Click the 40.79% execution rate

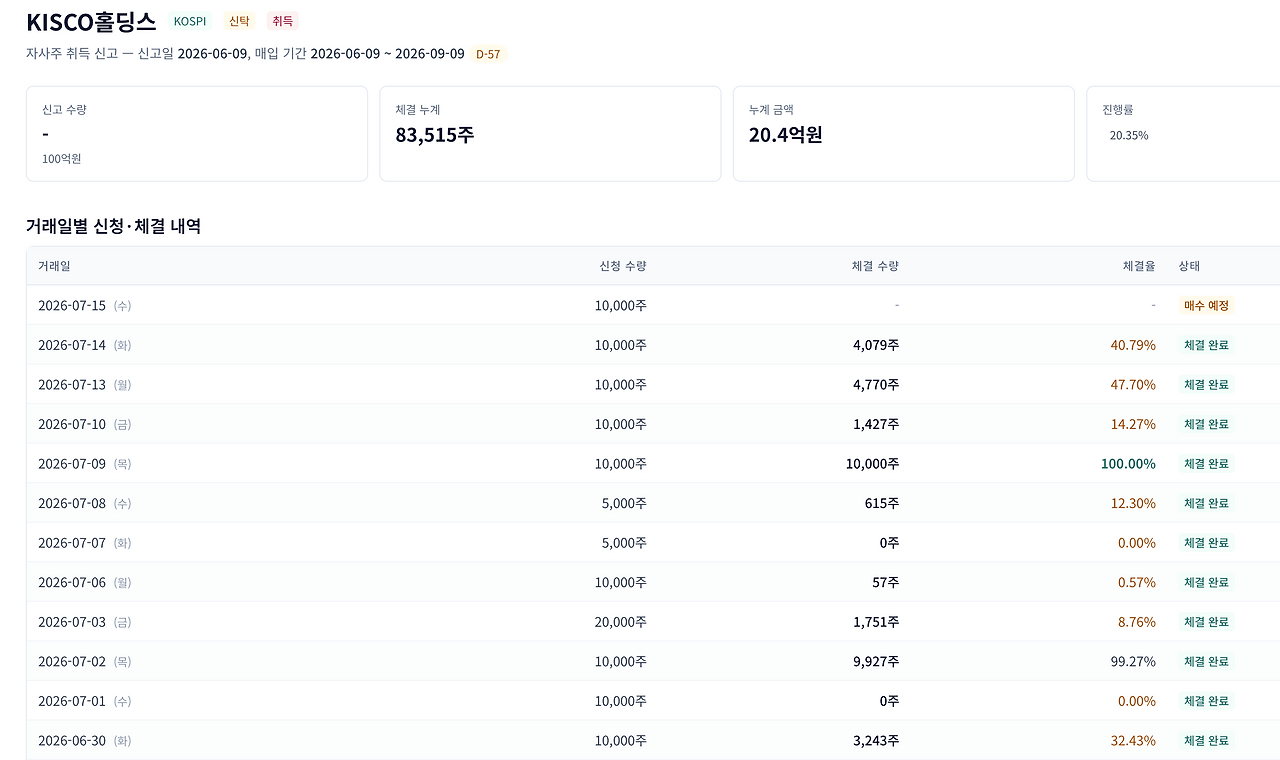1133,345
